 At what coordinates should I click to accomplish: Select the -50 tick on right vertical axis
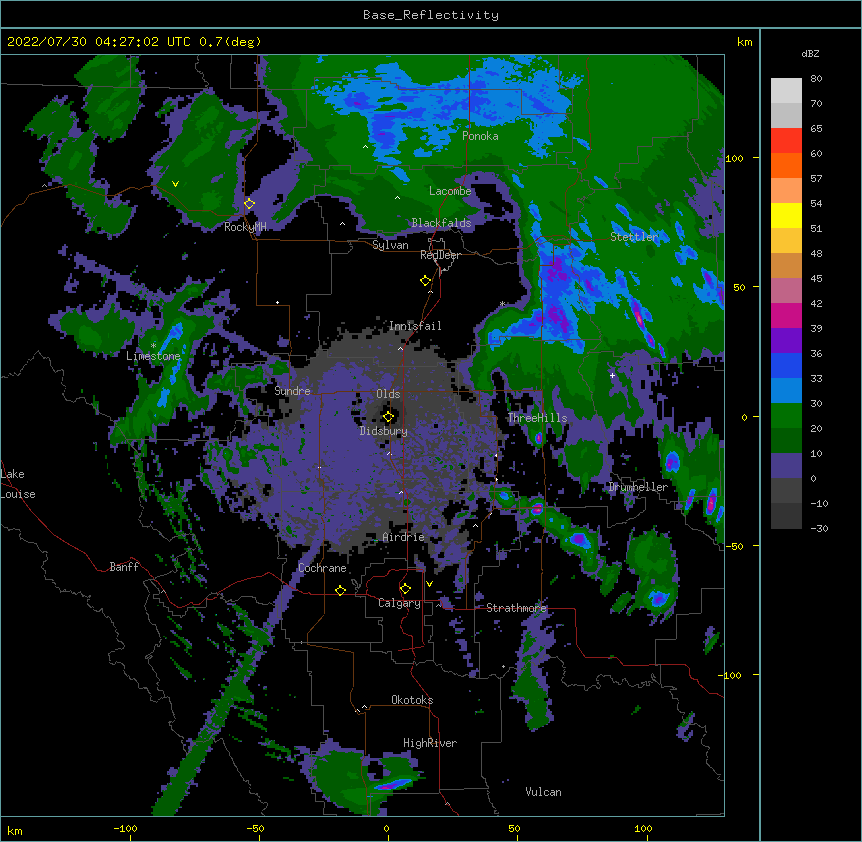tap(734, 546)
